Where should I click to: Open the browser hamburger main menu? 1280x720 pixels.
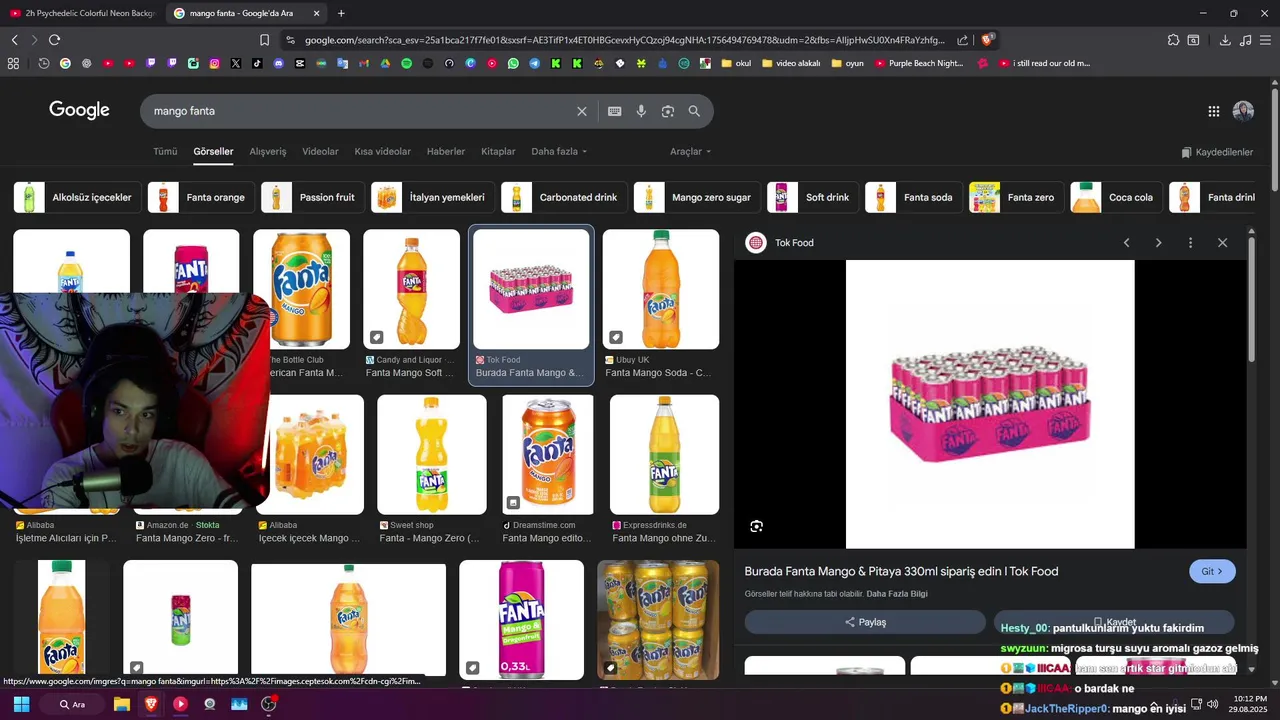pos(1265,40)
